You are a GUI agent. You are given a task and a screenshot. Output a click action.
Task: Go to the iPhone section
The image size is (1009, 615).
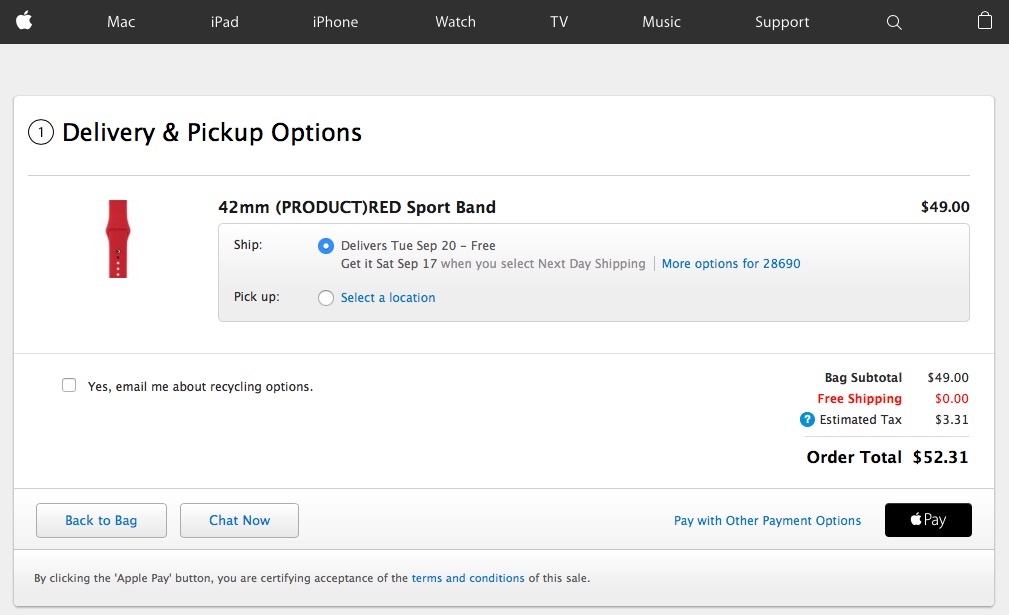coord(335,22)
